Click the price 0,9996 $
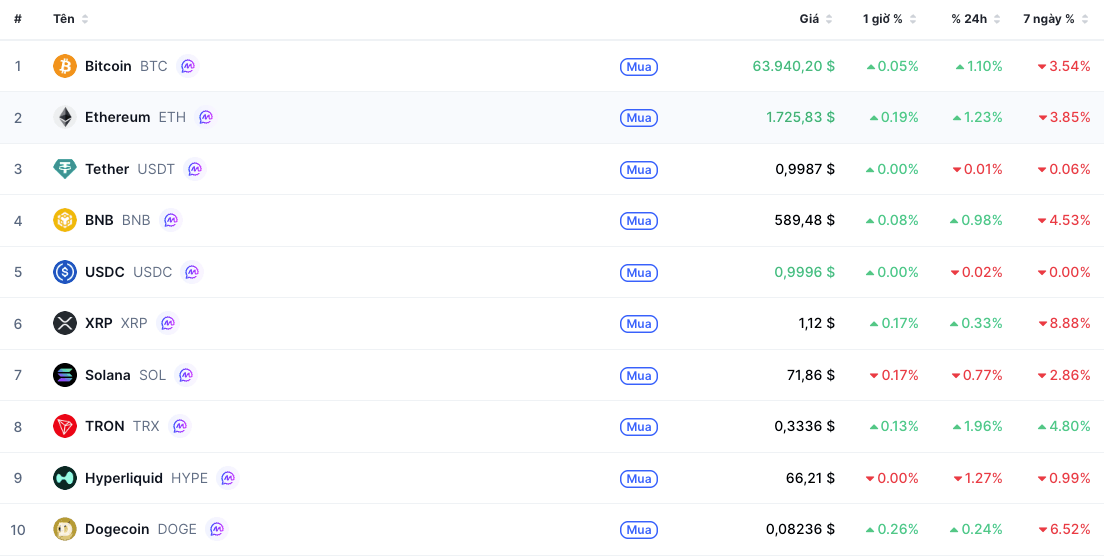 (x=805, y=272)
